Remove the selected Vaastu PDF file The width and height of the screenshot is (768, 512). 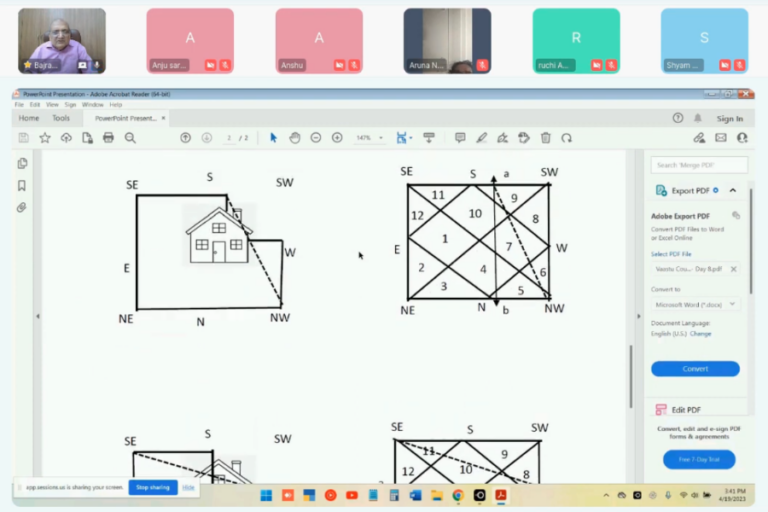click(734, 269)
